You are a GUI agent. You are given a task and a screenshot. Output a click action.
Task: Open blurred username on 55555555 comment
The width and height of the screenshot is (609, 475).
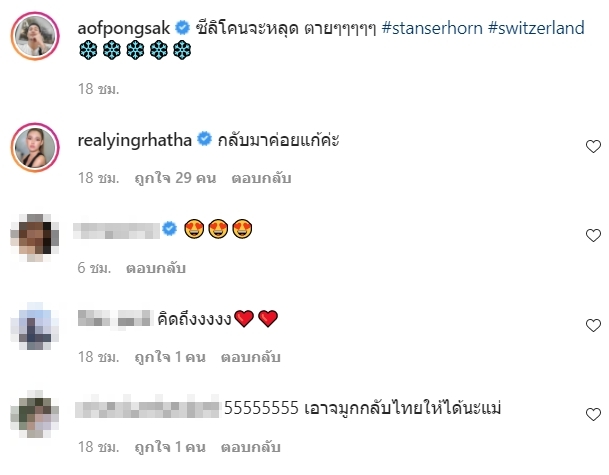tap(148, 408)
